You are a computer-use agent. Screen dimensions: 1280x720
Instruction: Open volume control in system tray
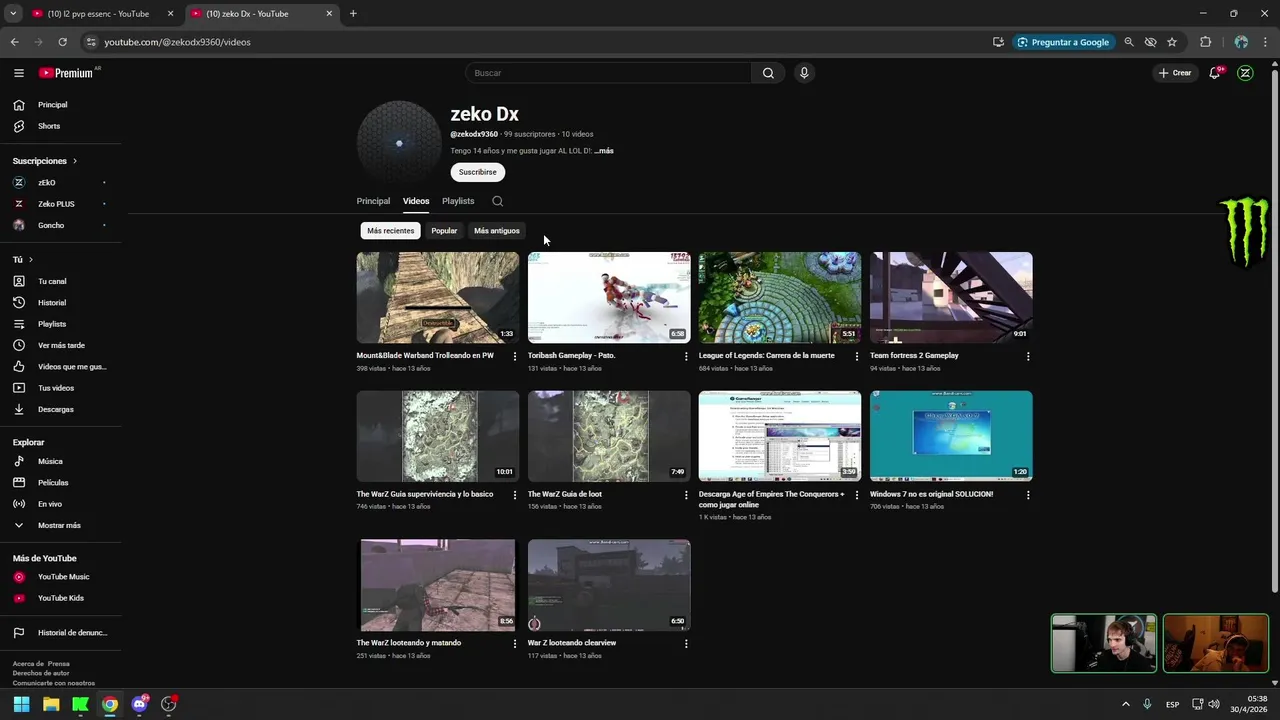pos(1214,704)
